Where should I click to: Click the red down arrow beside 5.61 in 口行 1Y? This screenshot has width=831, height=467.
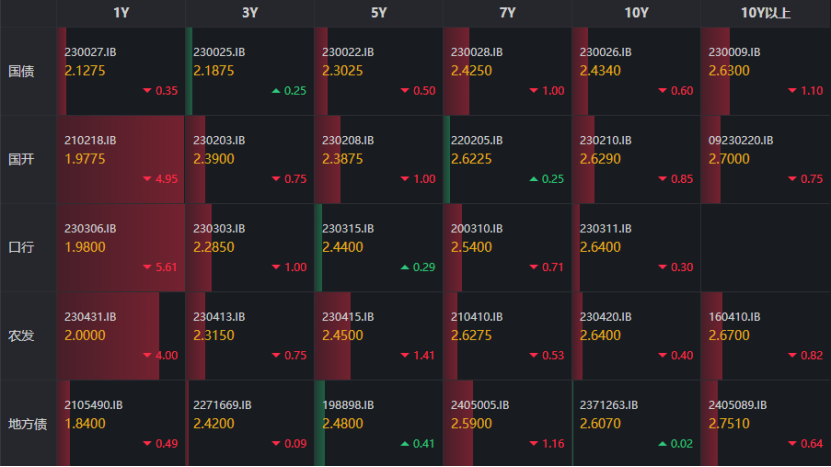[x=148, y=267]
